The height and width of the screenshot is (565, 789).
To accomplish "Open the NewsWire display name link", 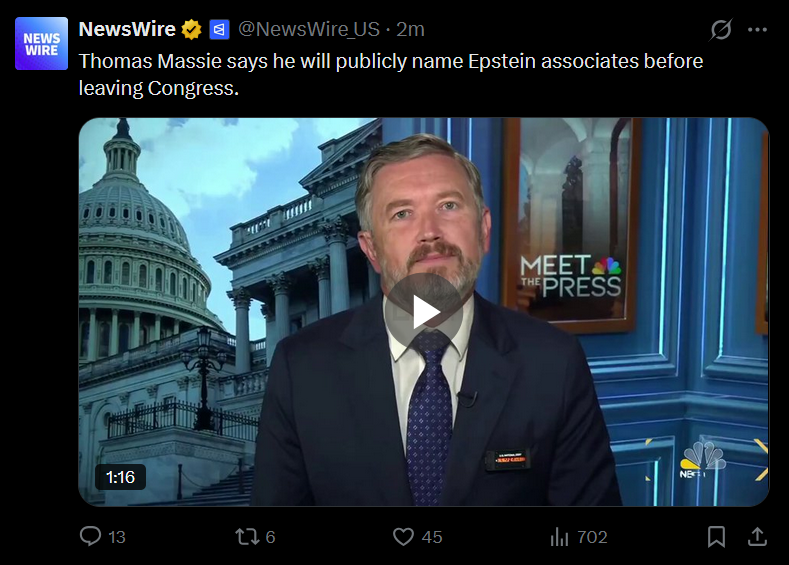I will coord(127,29).
